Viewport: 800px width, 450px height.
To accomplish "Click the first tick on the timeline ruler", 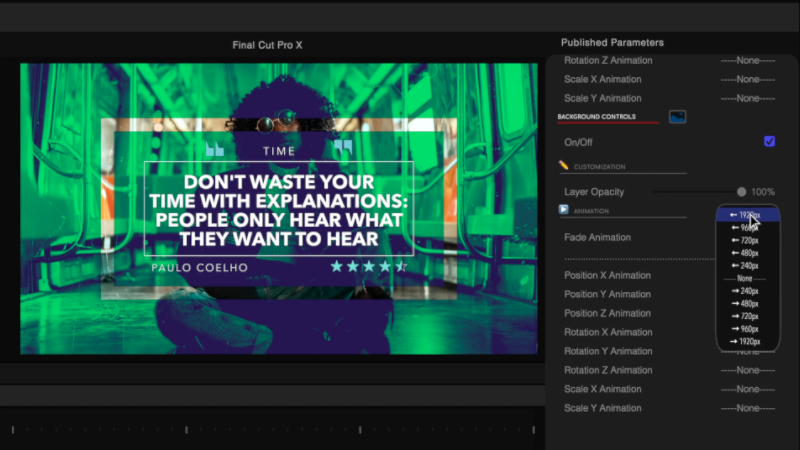I will coord(13,430).
